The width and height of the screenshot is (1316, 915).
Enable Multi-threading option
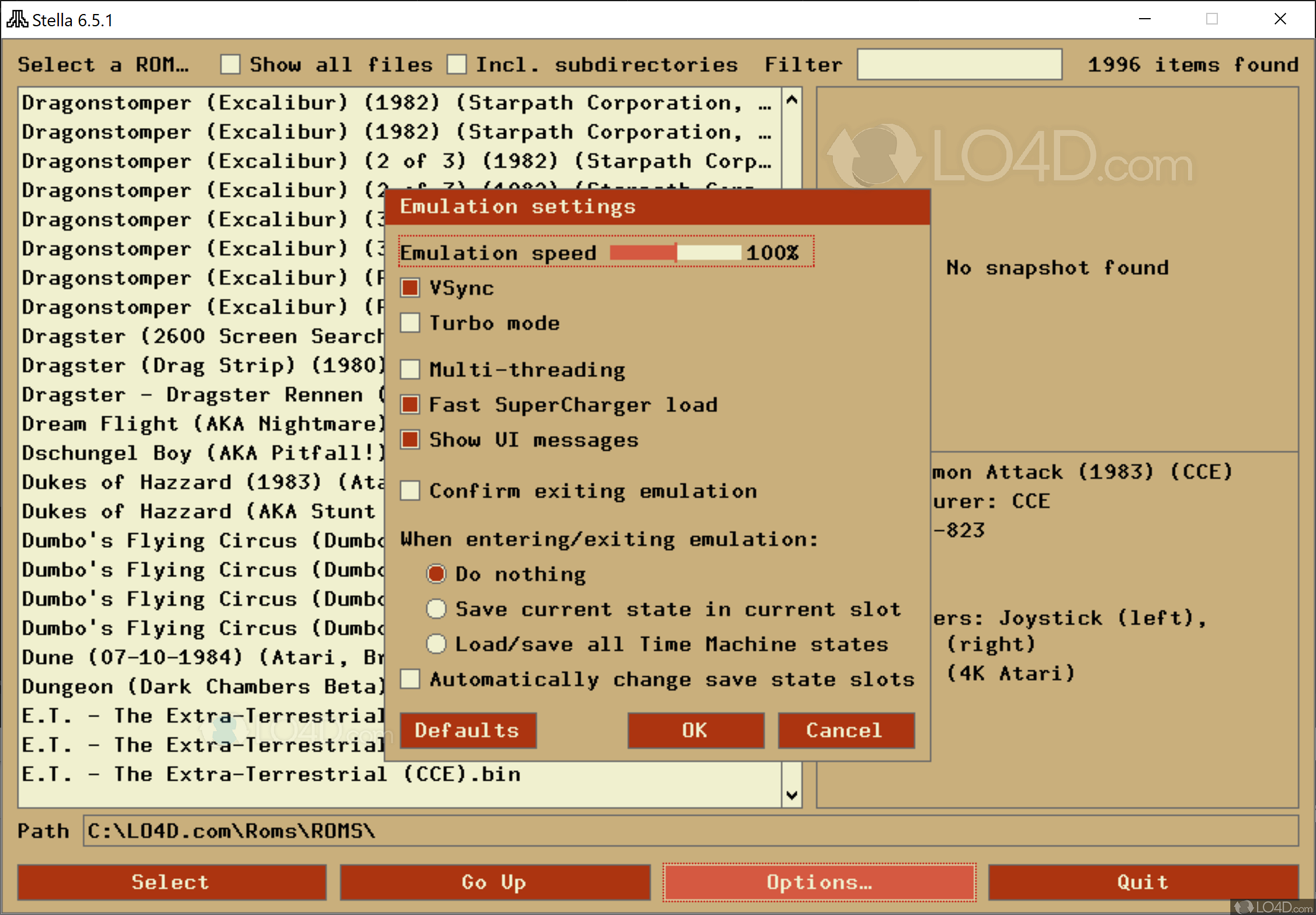coord(410,370)
